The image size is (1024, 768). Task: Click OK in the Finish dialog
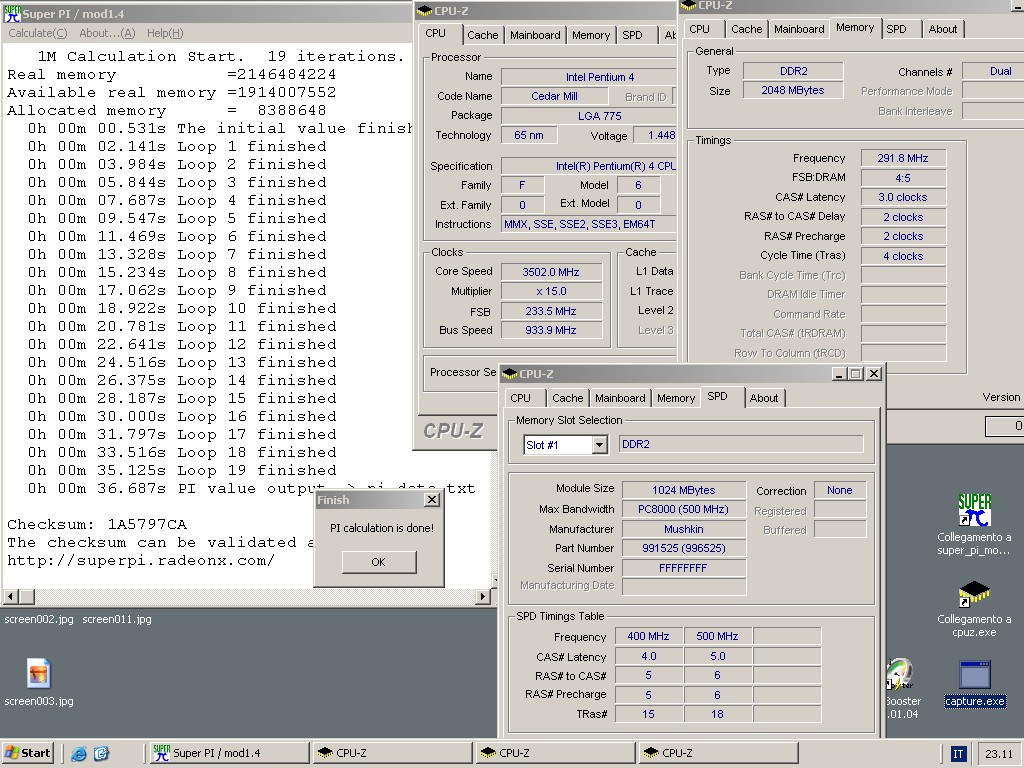379,562
